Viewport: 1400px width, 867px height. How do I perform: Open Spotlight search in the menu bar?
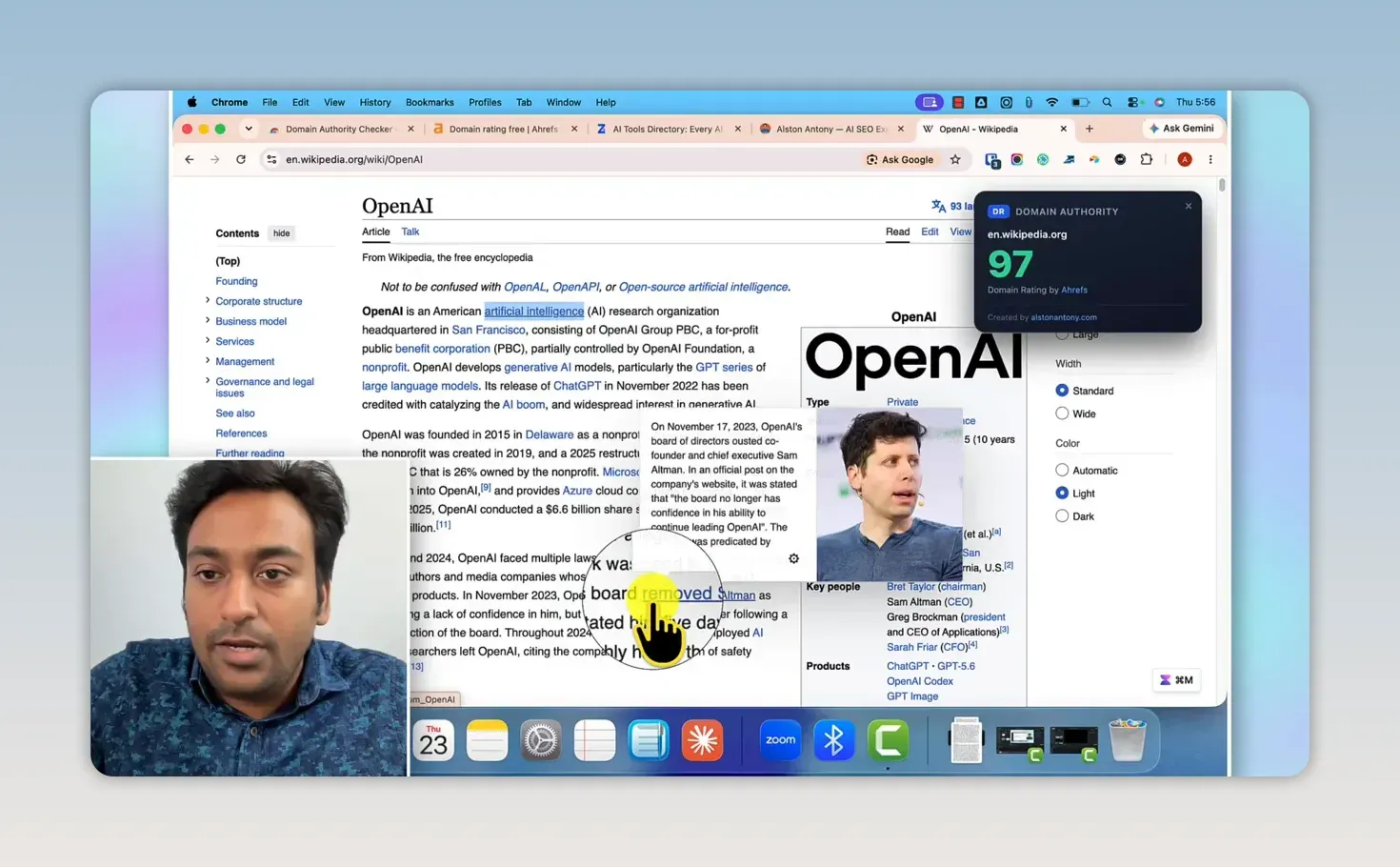(1107, 102)
